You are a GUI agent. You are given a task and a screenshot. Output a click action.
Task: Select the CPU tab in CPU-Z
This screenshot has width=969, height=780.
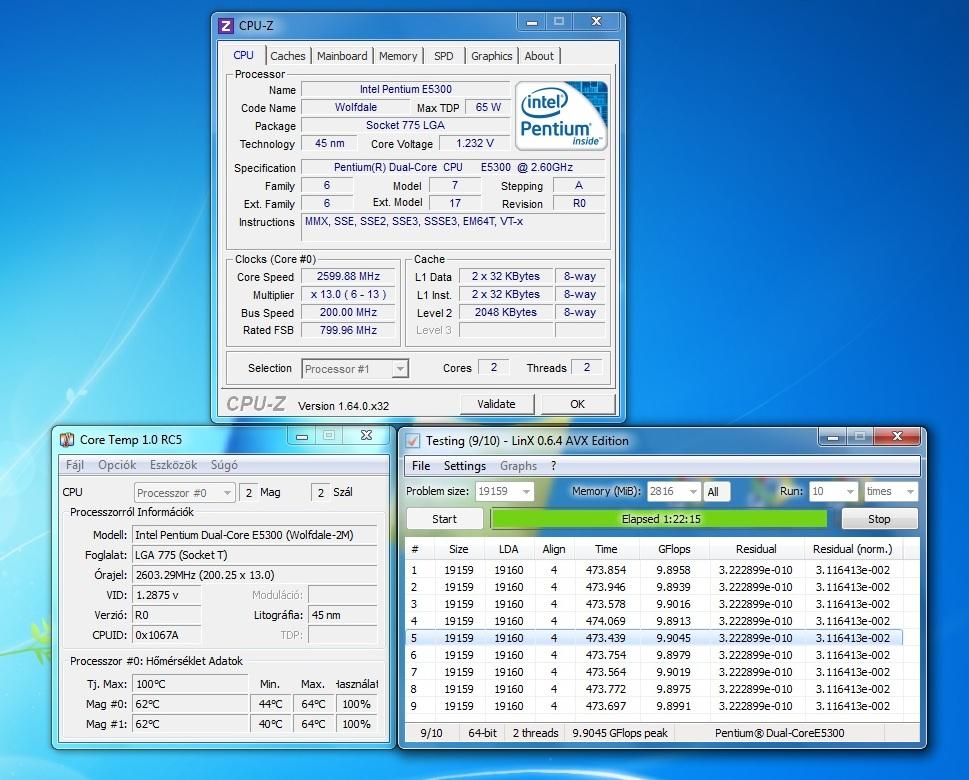click(x=243, y=54)
